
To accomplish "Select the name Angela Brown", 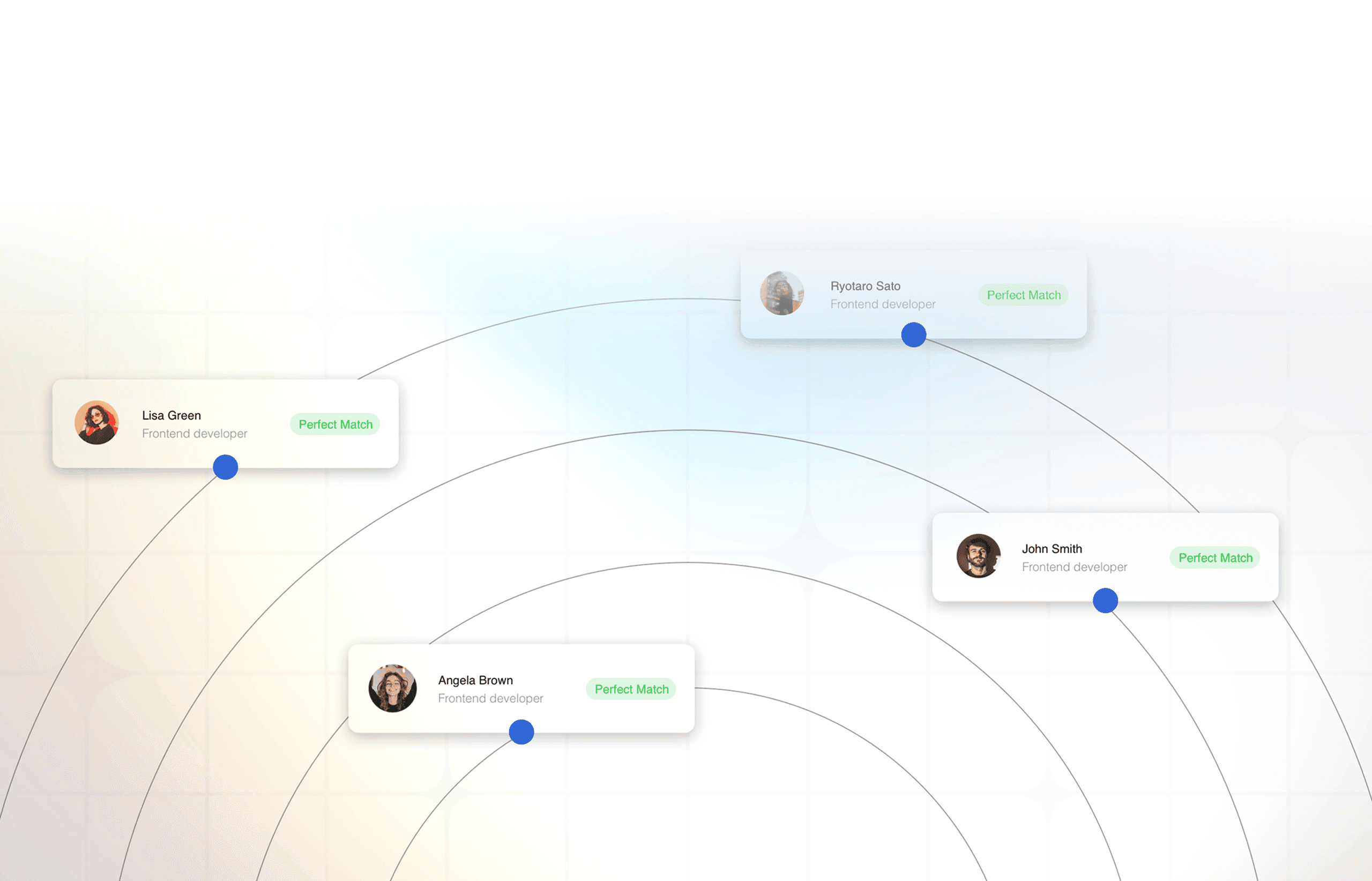I will click(x=475, y=680).
